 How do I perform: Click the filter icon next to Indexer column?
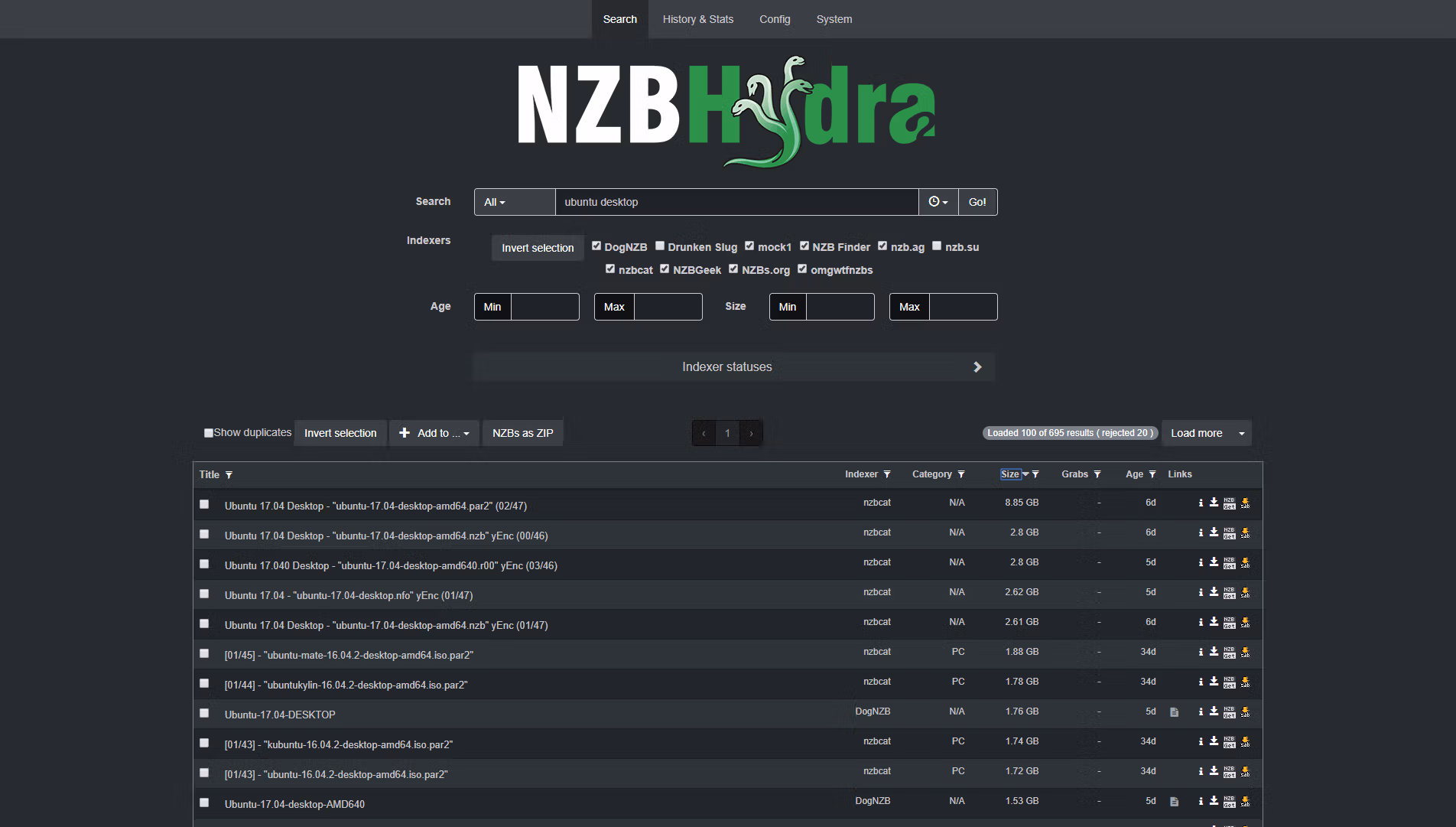pos(887,474)
